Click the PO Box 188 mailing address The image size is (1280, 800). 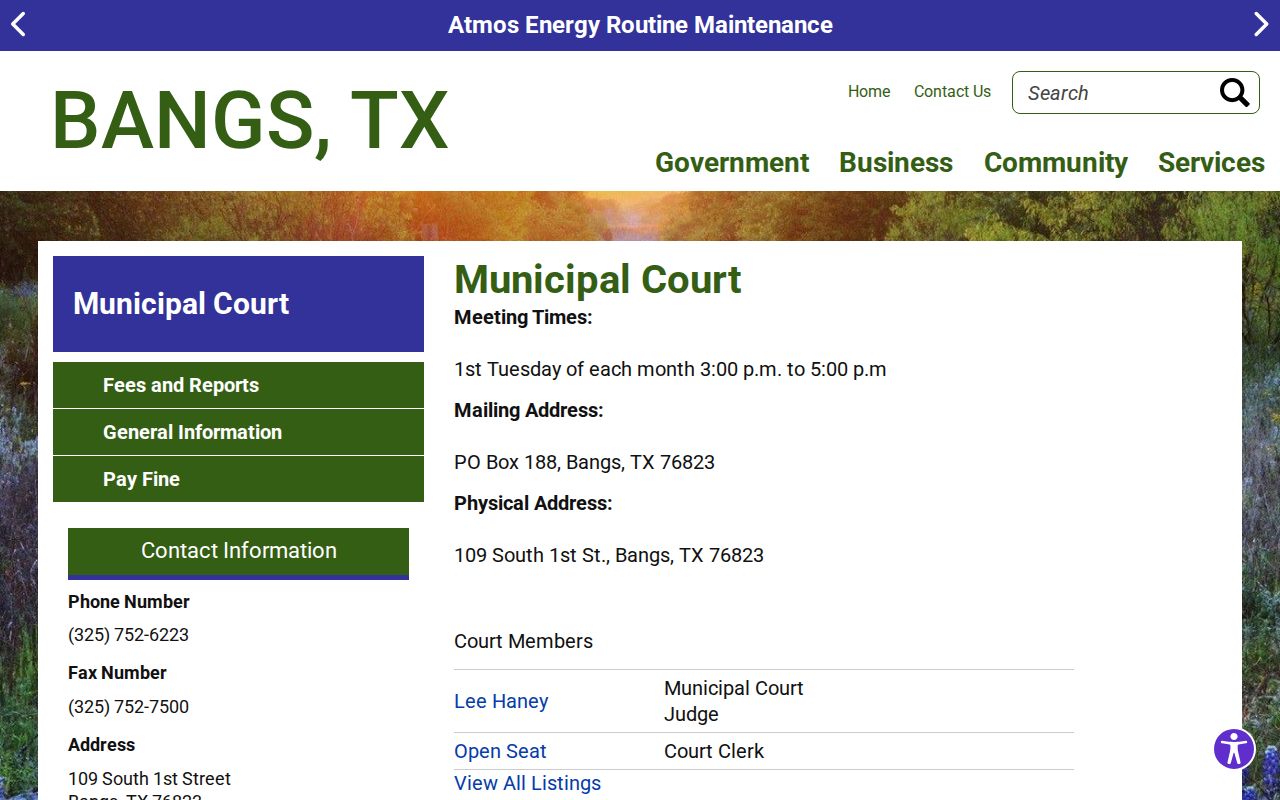(584, 462)
